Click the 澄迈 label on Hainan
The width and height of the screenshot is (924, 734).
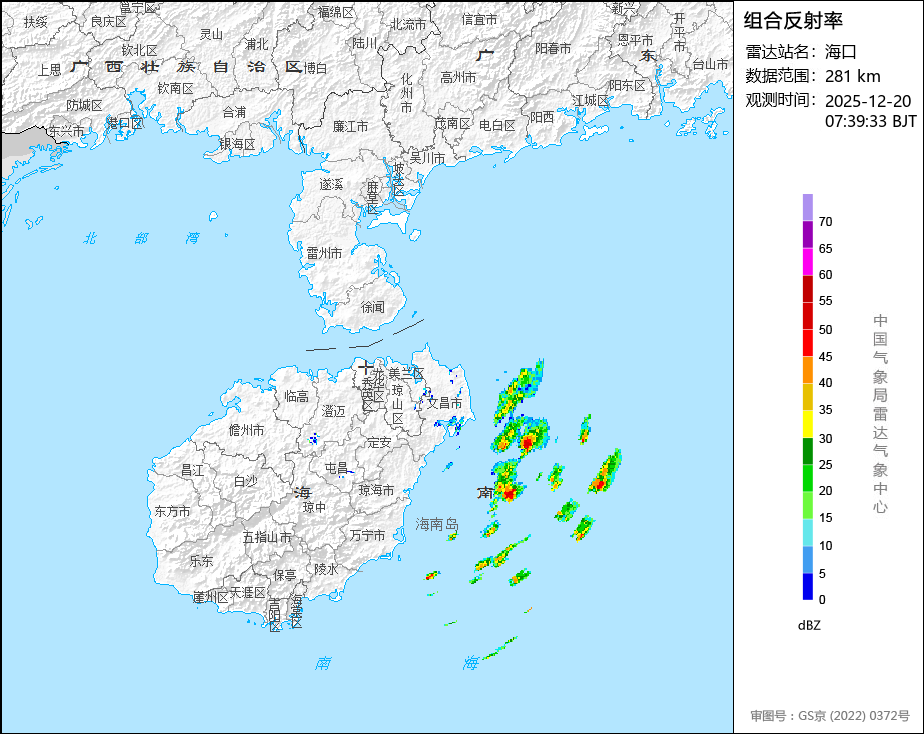[x=334, y=411]
